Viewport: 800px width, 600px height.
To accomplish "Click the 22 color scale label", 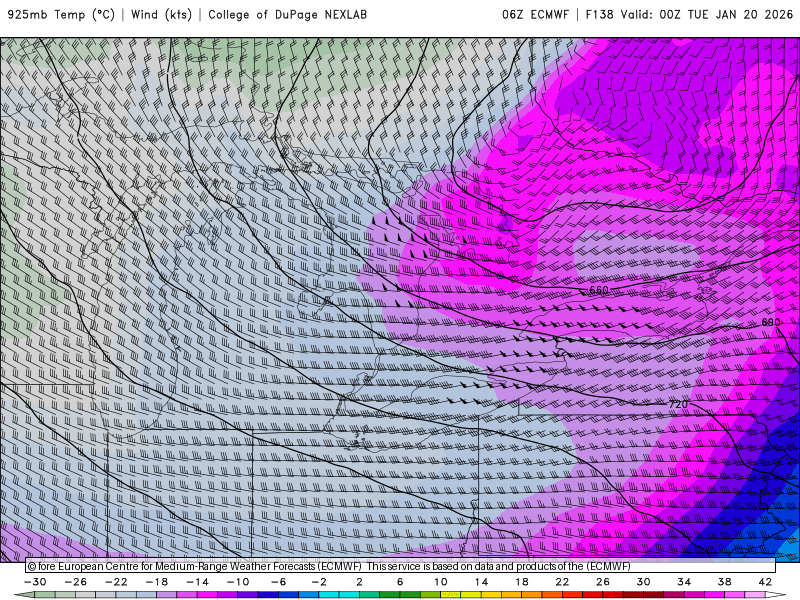I will click(562, 582).
